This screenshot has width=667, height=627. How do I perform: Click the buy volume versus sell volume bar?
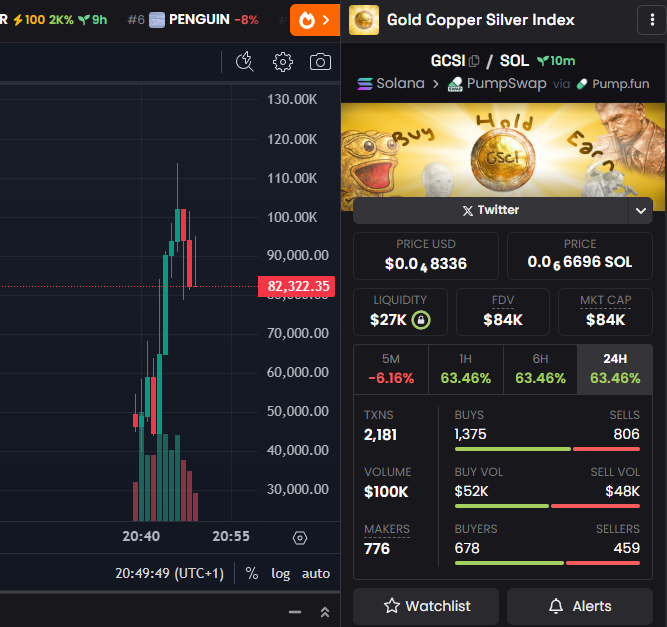pyautogui.click(x=547, y=506)
